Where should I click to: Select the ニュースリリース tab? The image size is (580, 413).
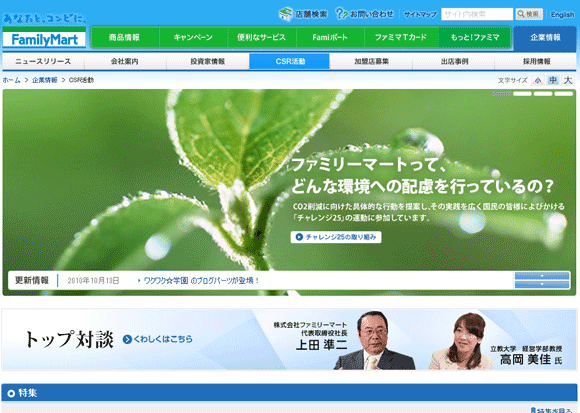point(43,61)
